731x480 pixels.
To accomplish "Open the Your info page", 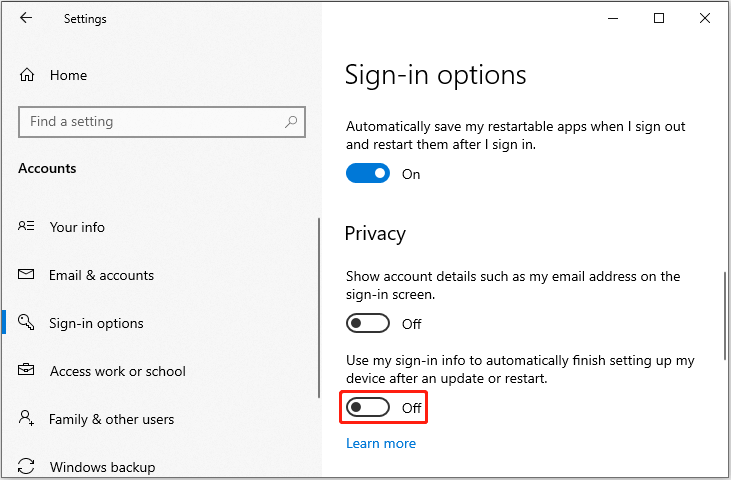I will [x=77, y=227].
